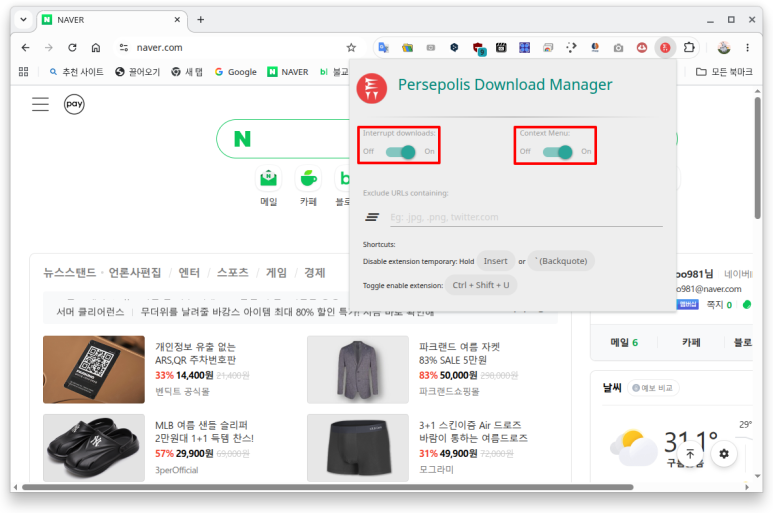Click the 서머 클리어런스 link
The height and width of the screenshot is (513, 773).
point(90,312)
